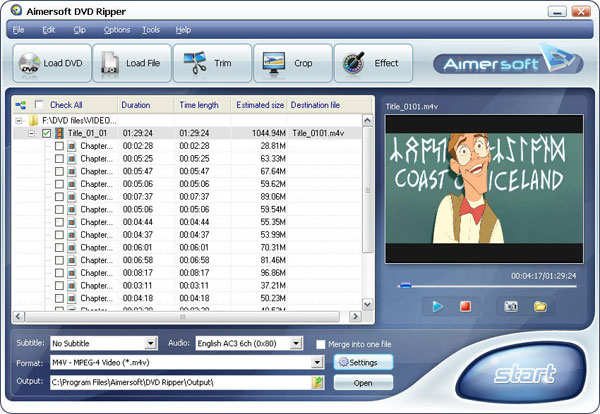Tick the Check All checkbox
The image size is (600, 414).
39,105
